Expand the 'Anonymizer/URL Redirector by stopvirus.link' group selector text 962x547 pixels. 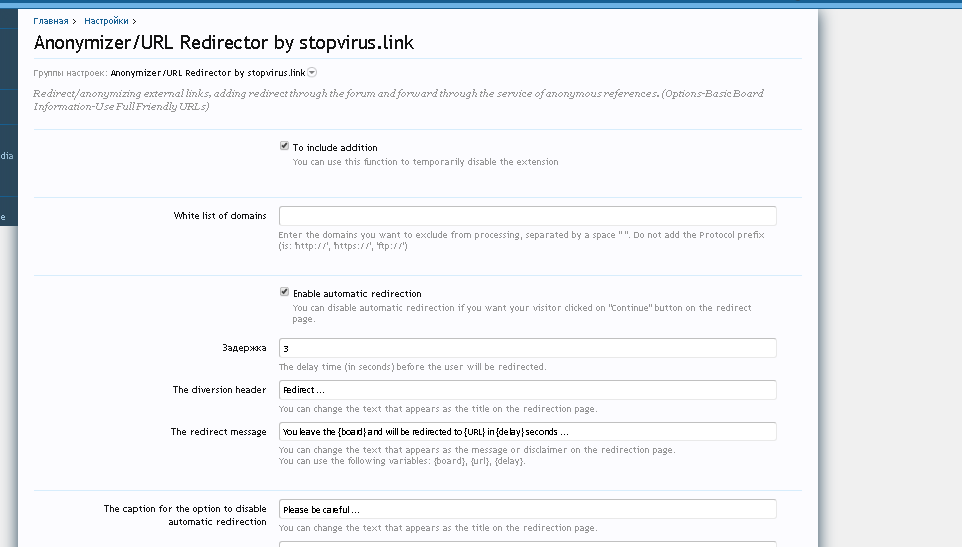207,73
